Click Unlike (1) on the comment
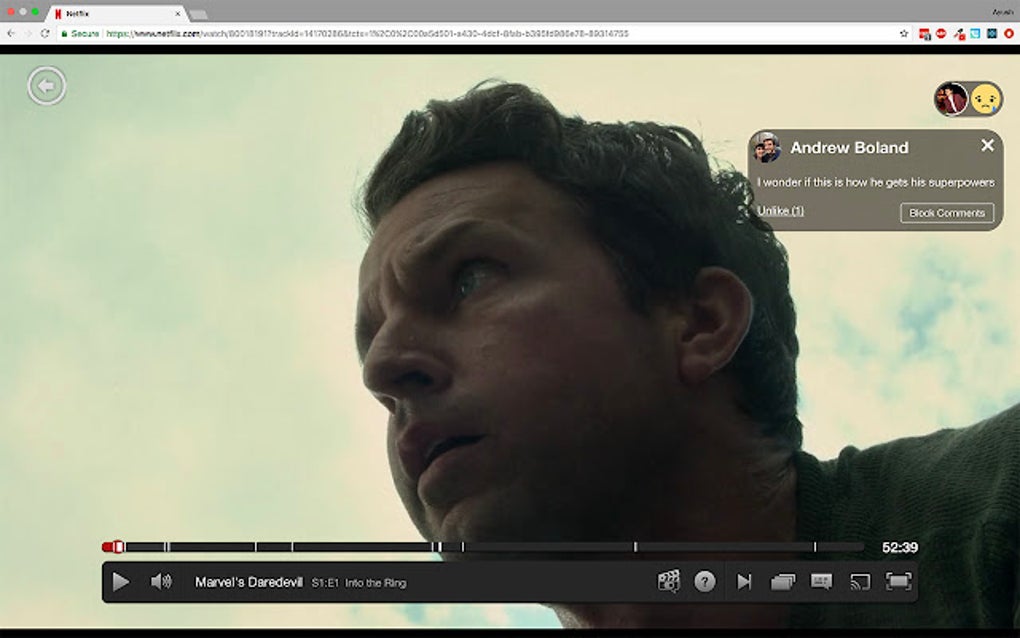 pyautogui.click(x=780, y=211)
